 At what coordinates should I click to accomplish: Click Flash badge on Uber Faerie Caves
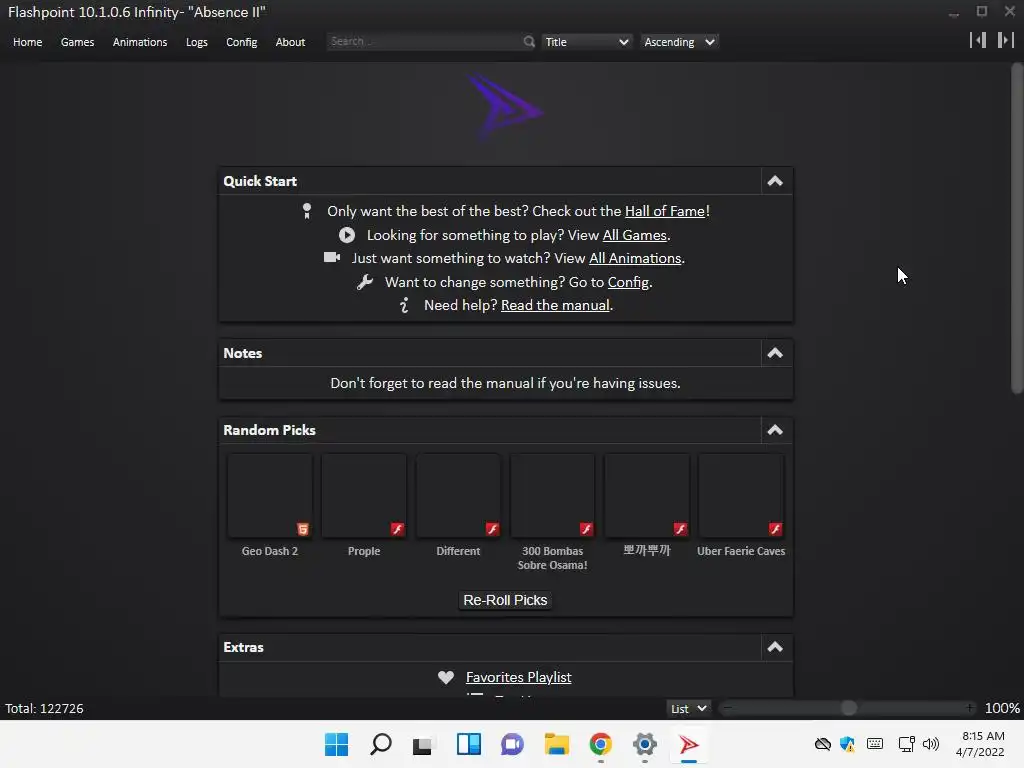(x=775, y=529)
